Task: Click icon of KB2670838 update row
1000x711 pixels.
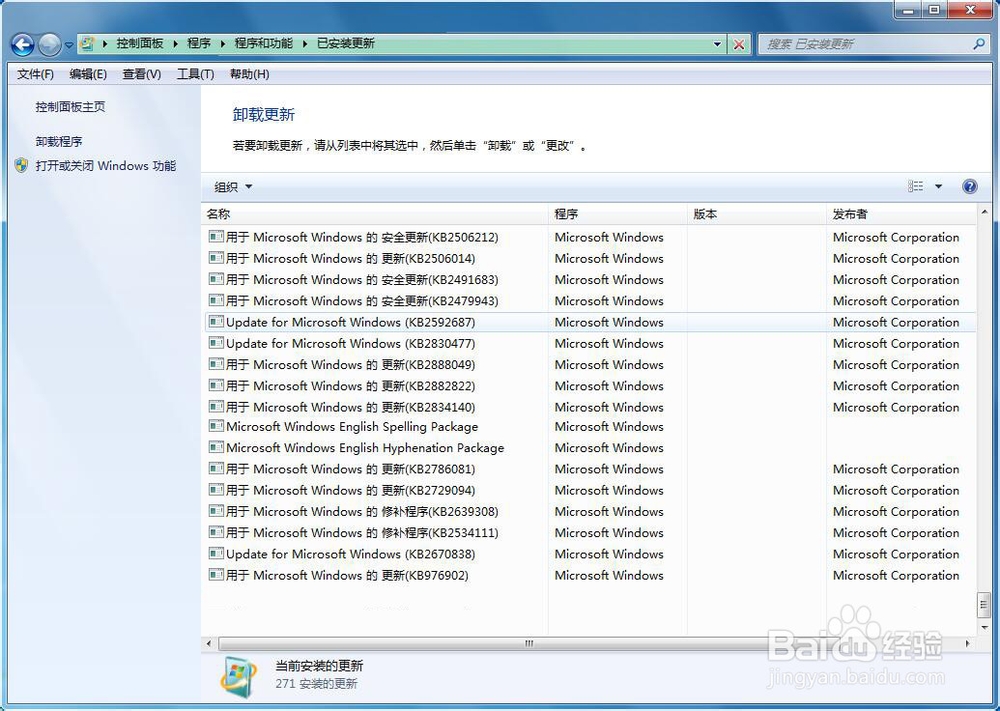Action: pos(216,553)
